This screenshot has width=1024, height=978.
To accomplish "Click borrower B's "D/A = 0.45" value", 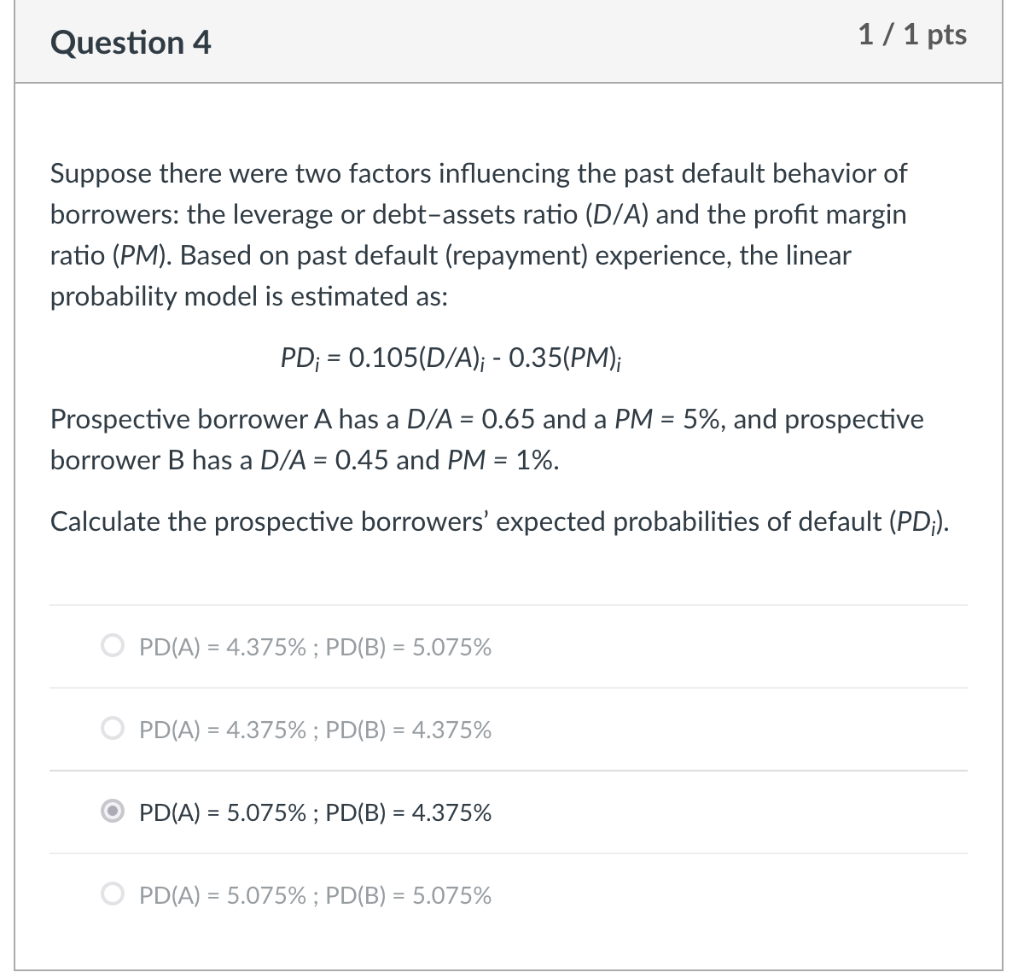I will tap(319, 460).
